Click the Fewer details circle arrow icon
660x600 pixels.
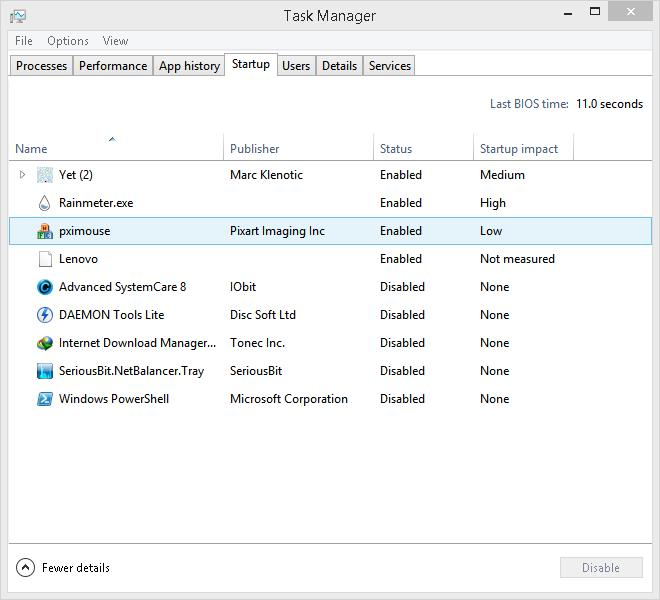coord(25,568)
